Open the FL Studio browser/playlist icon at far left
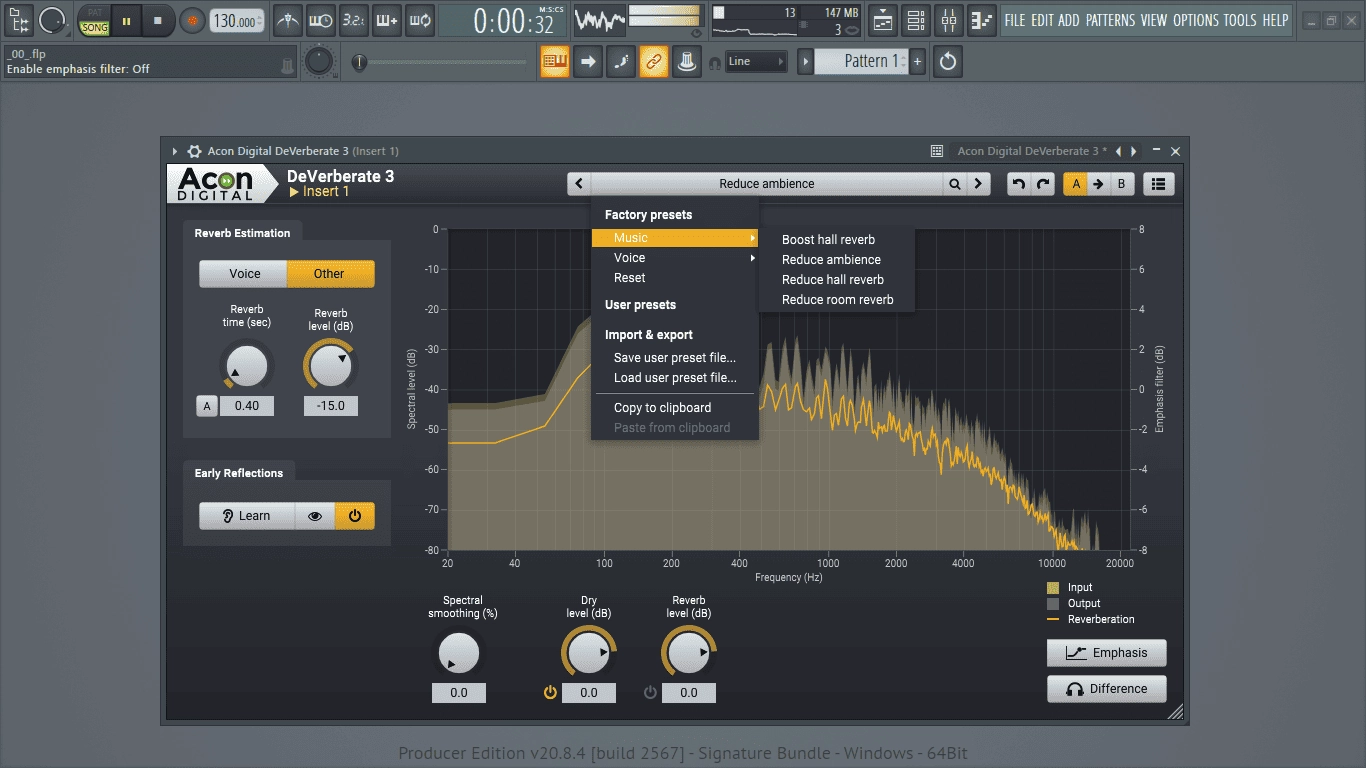Screen dimensions: 1366x768 pos(18,19)
